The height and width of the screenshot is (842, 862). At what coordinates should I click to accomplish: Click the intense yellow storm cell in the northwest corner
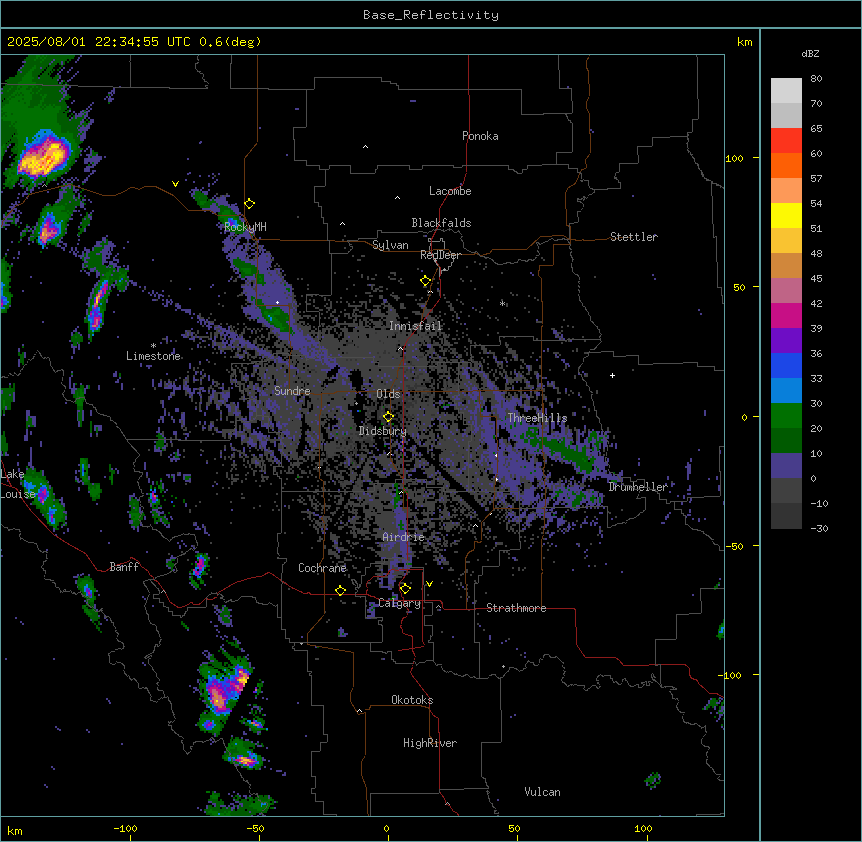tap(44, 157)
